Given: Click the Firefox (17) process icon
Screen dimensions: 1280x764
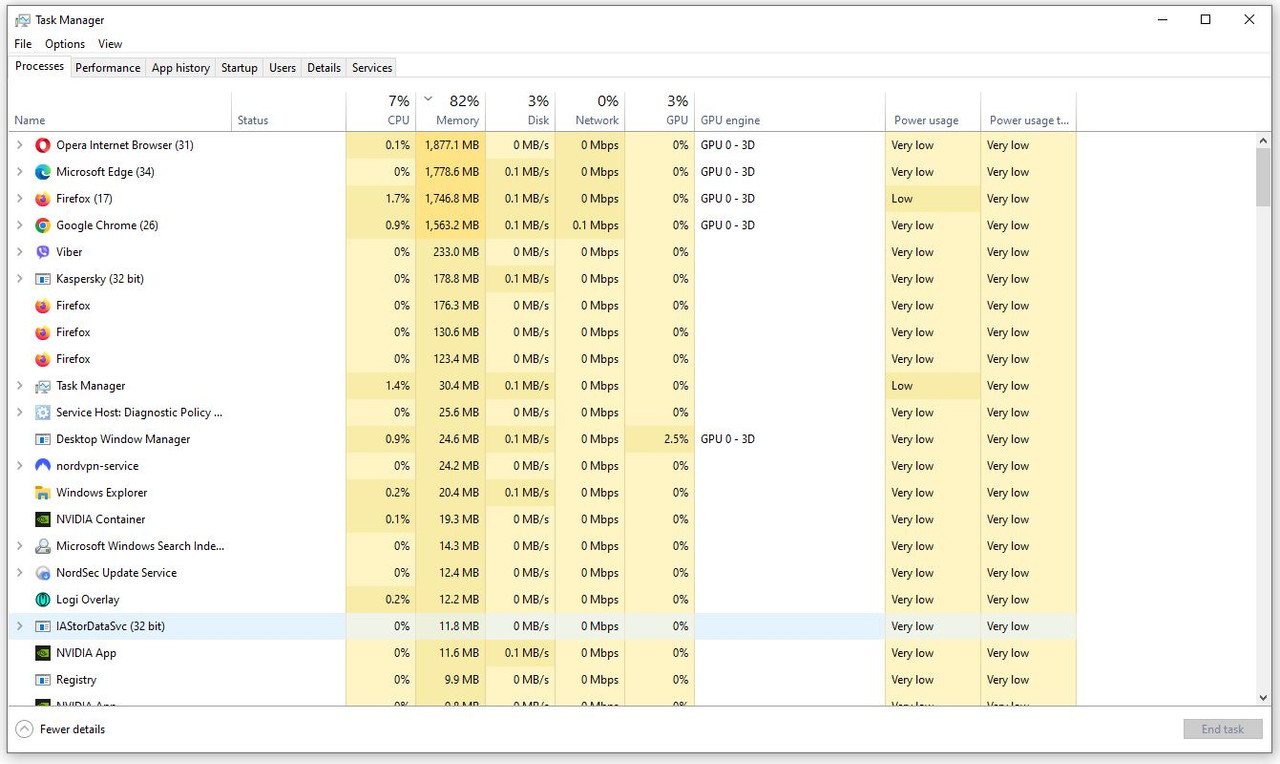Looking at the screenshot, I should click(x=43, y=199).
